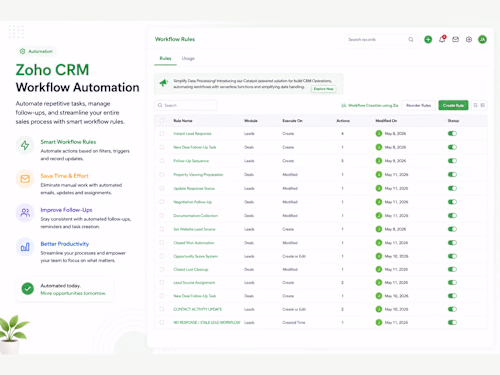The width and height of the screenshot is (500, 375).
Task: Click the magnifier icon in Search records
Action: [411, 39]
